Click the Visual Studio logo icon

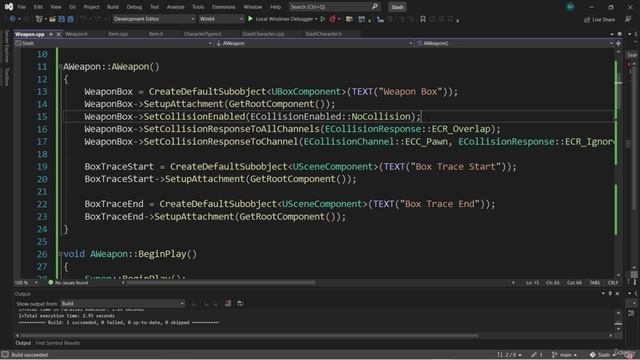9,7
